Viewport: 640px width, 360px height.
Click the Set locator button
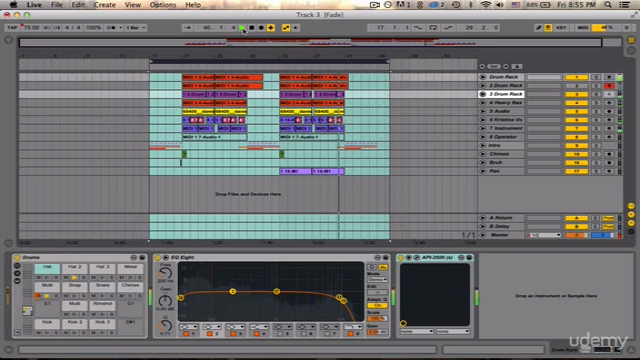[494, 66]
